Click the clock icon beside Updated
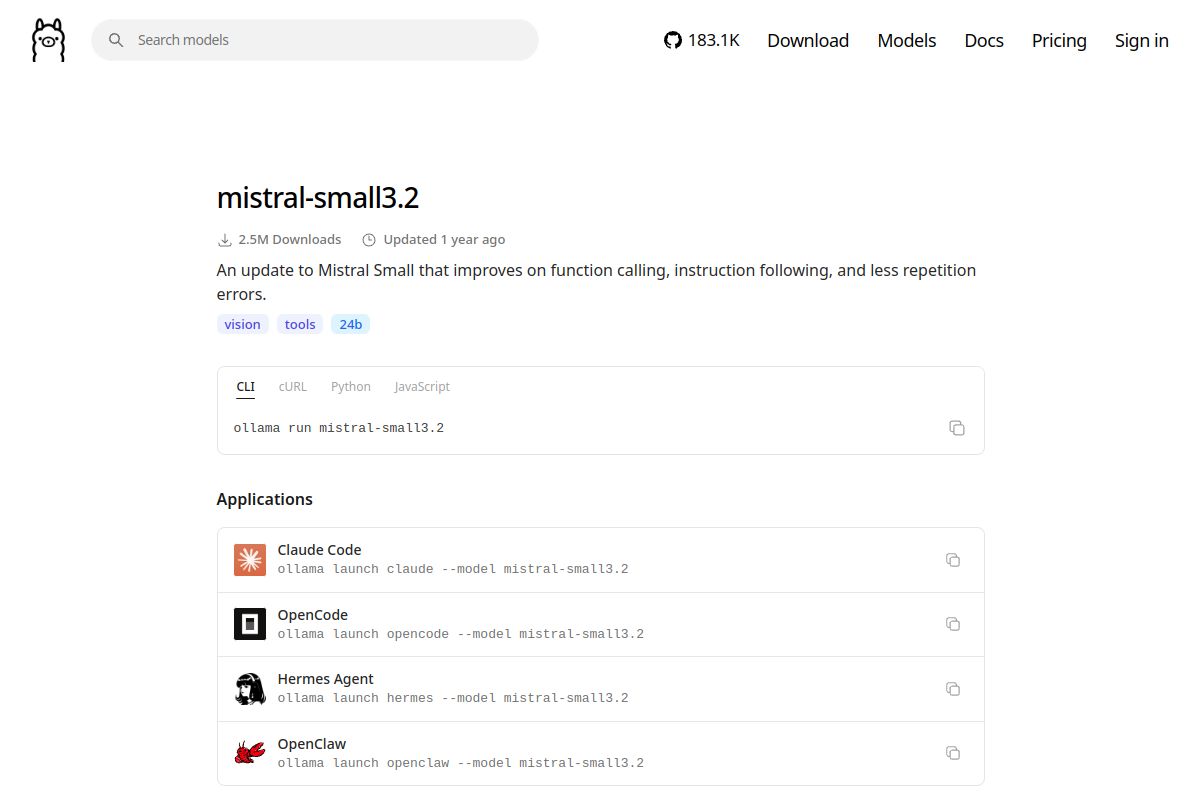The height and width of the screenshot is (800, 1200). coord(369,240)
